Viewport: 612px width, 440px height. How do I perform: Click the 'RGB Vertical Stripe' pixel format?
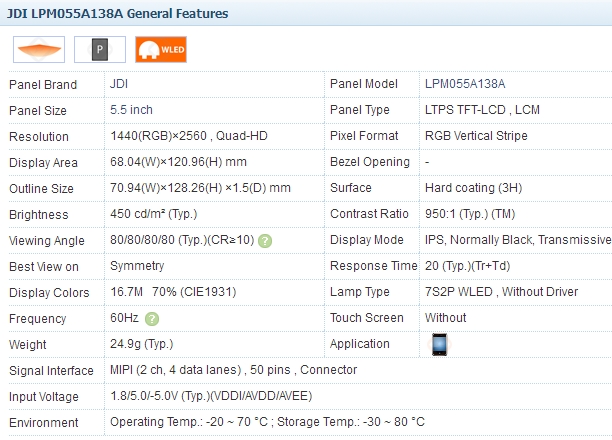(x=476, y=136)
